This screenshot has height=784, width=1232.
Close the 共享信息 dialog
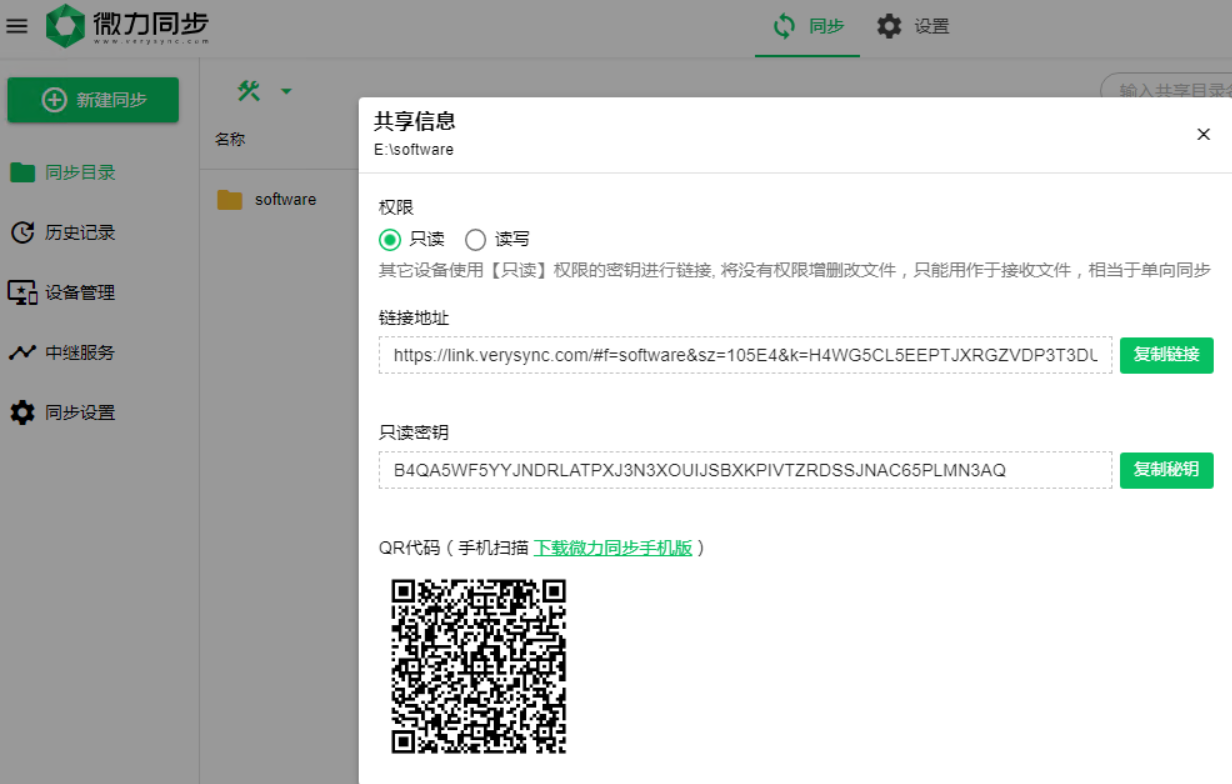coord(1203,134)
